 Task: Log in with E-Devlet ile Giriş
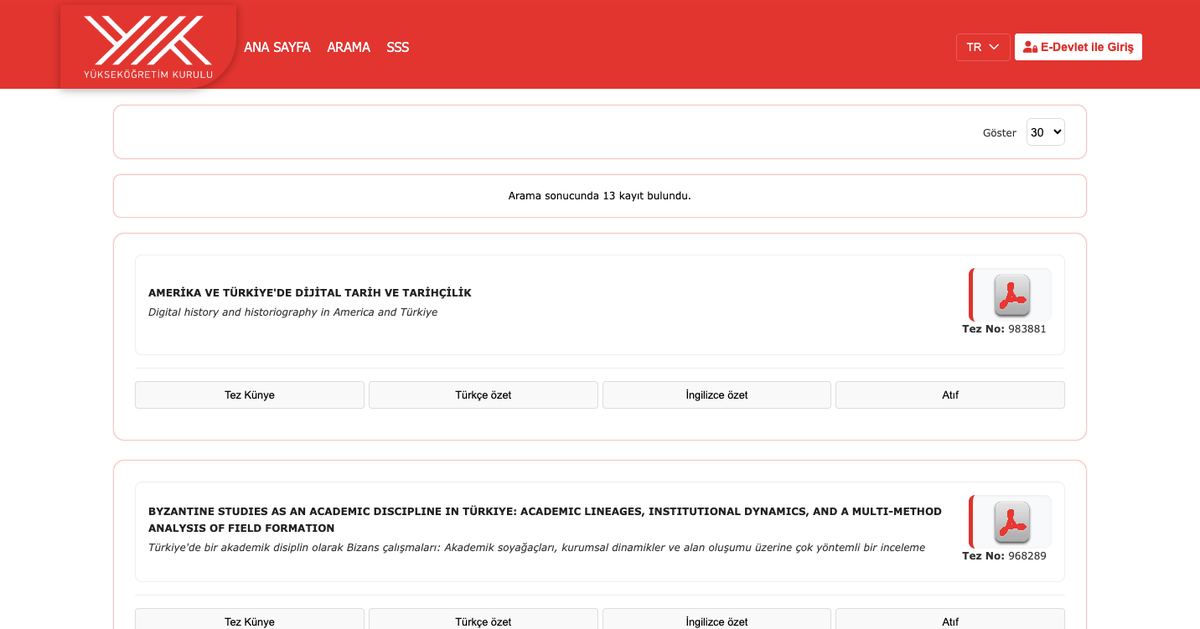pyautogui.click(x=1078, y=47)
